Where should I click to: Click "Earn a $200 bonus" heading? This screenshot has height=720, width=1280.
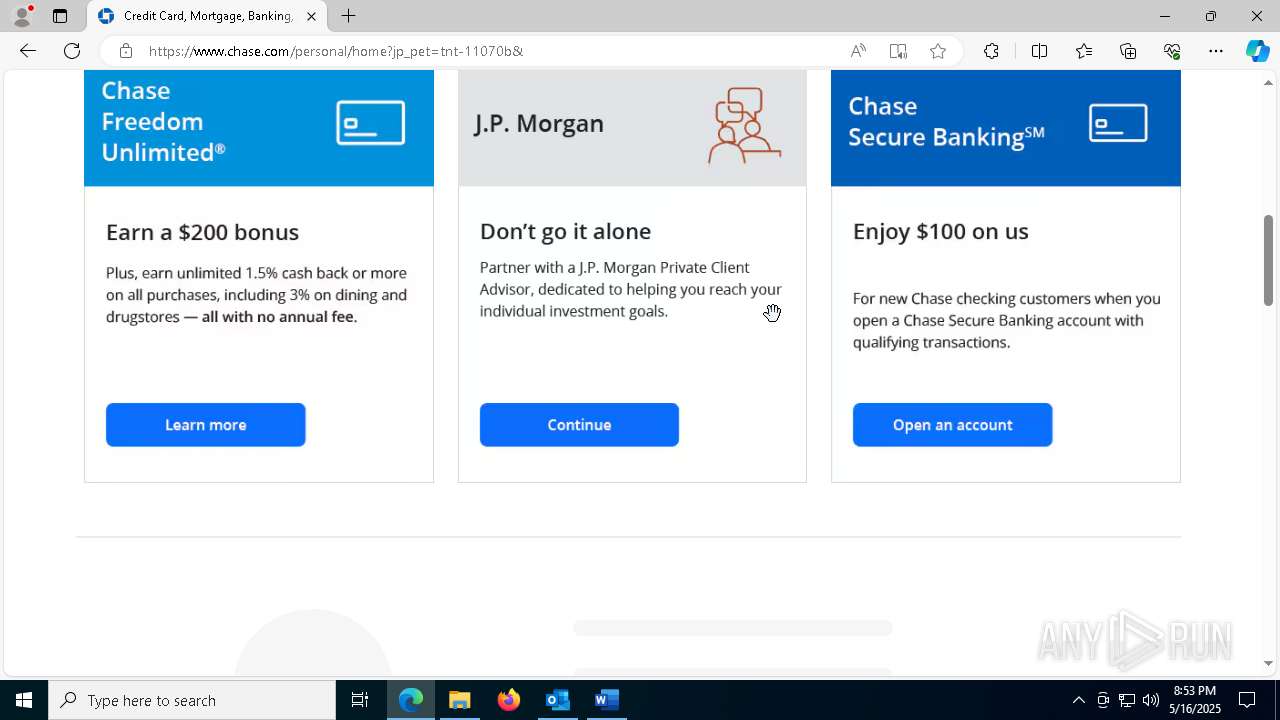tap(202, 232)
